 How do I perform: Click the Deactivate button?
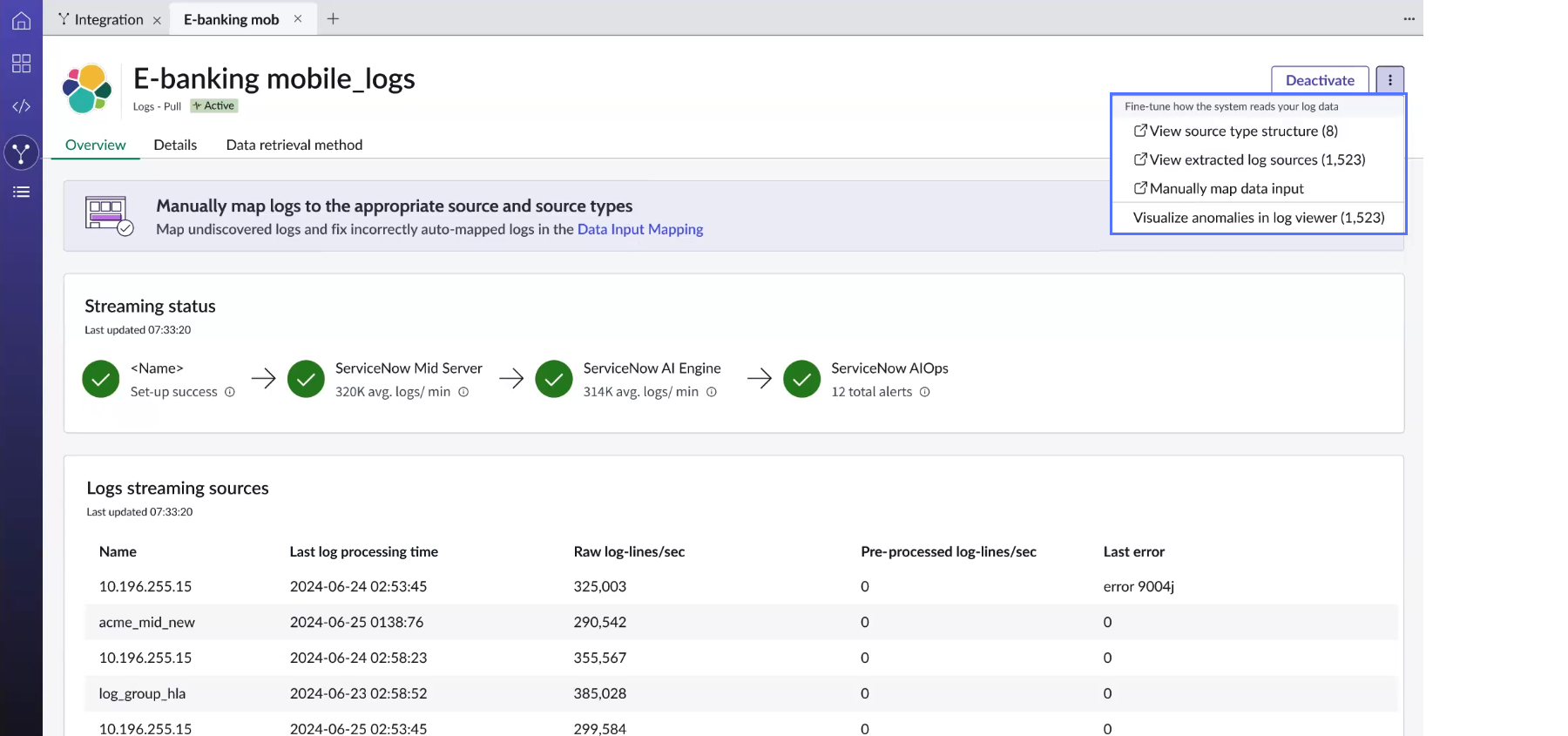coord(1320,80)
